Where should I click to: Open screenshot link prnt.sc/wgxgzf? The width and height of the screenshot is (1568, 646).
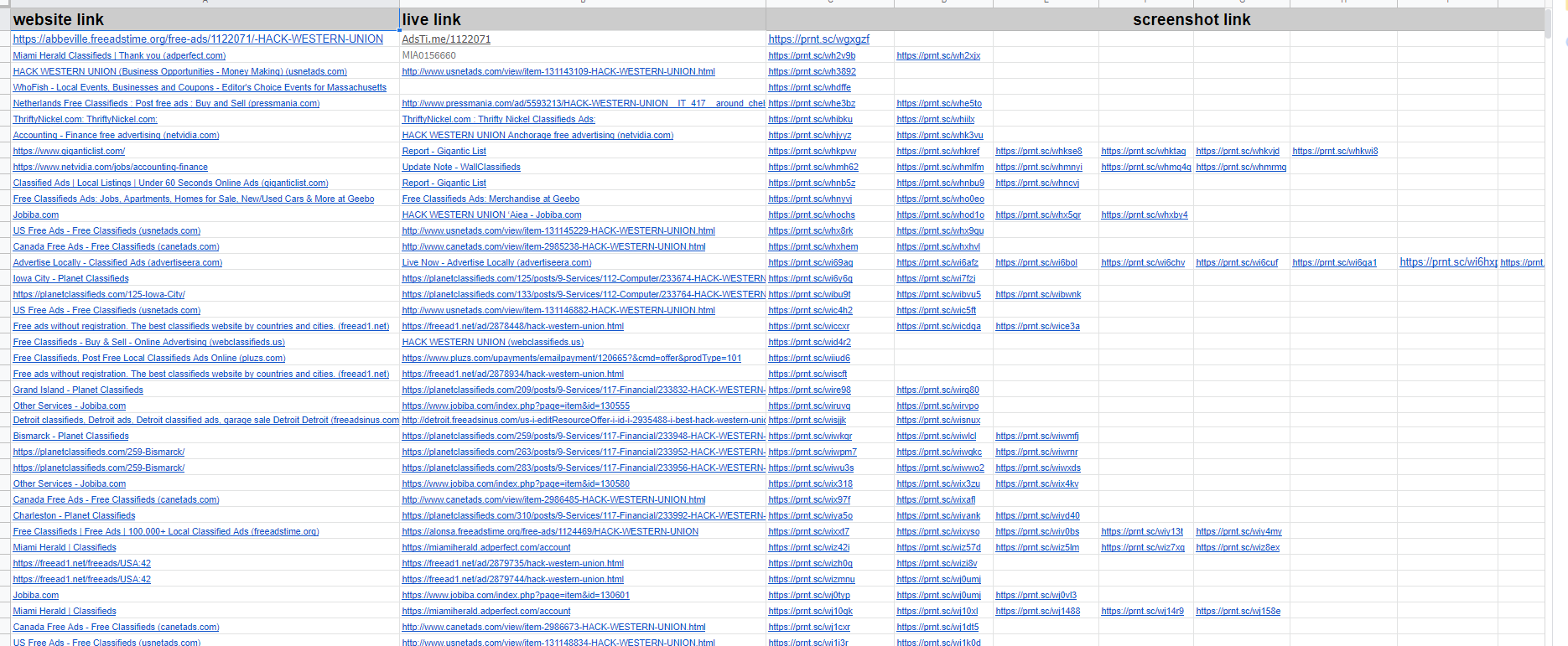pos(818,39)
